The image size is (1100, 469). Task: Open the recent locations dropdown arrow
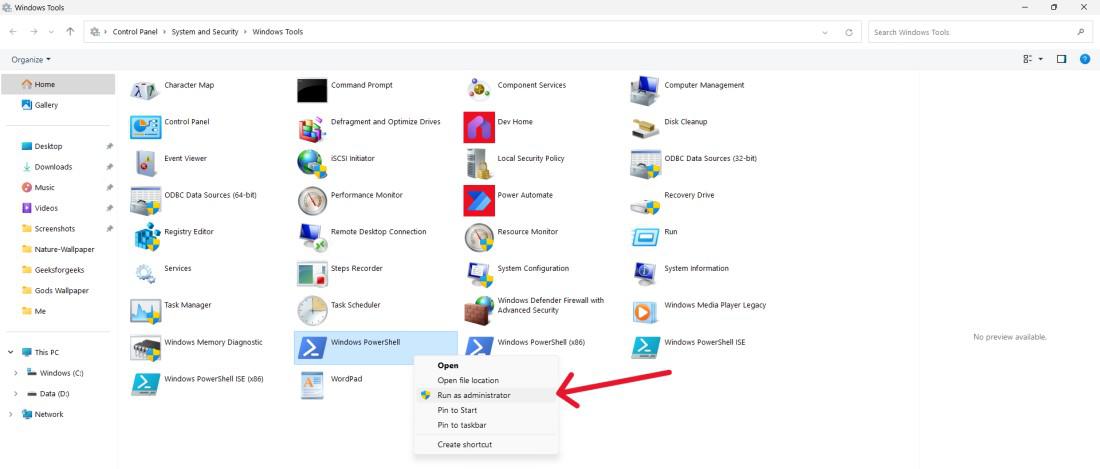[51, 32]
